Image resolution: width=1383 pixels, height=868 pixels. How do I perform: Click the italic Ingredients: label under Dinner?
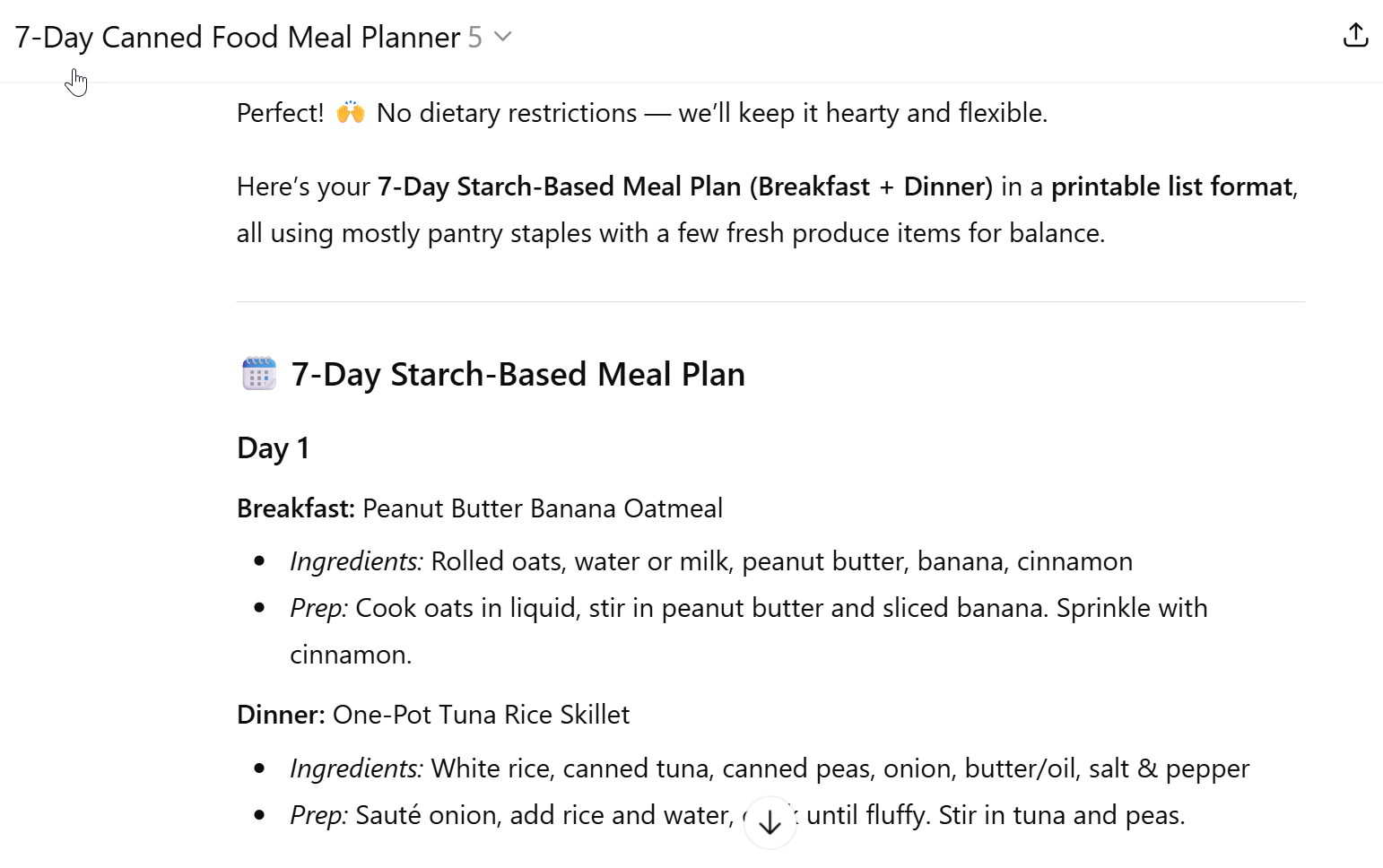tap(356, 768)
